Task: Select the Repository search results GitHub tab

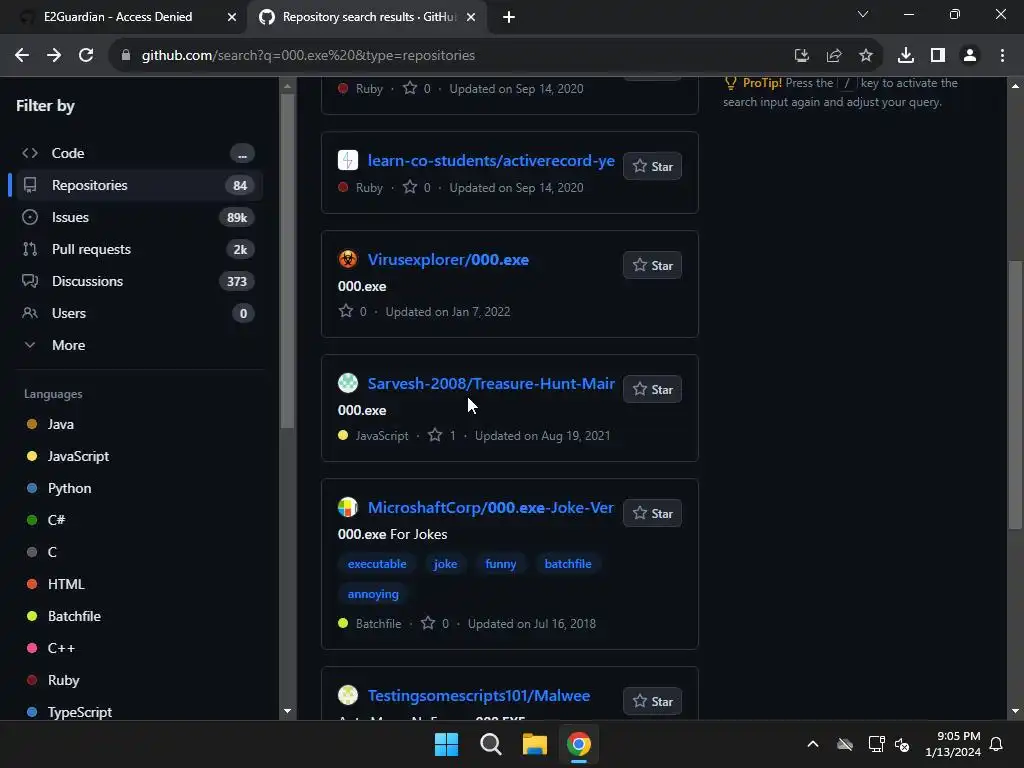Action: (369, 17)
